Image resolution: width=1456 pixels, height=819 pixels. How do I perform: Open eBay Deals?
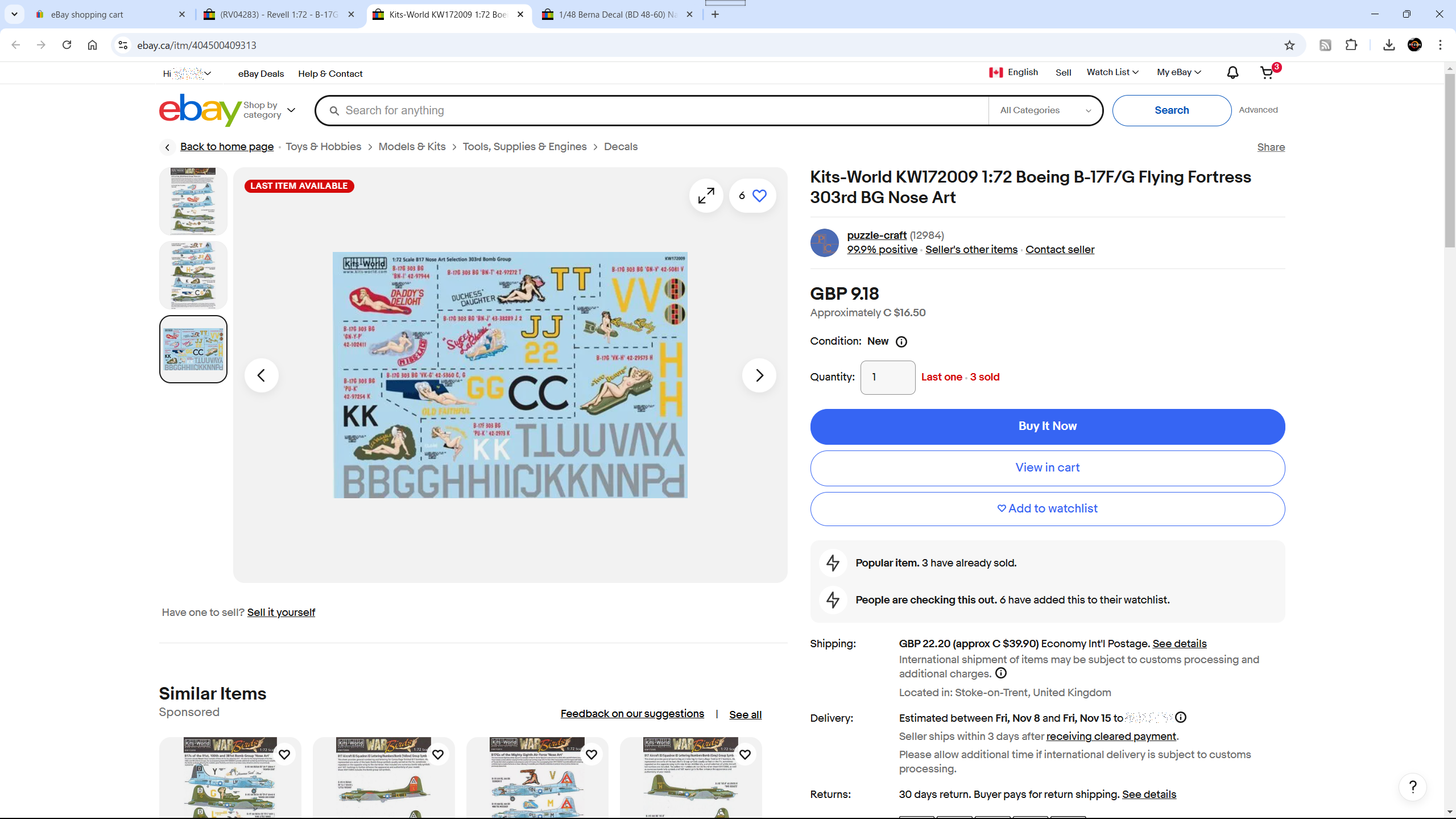pos(261,73)
